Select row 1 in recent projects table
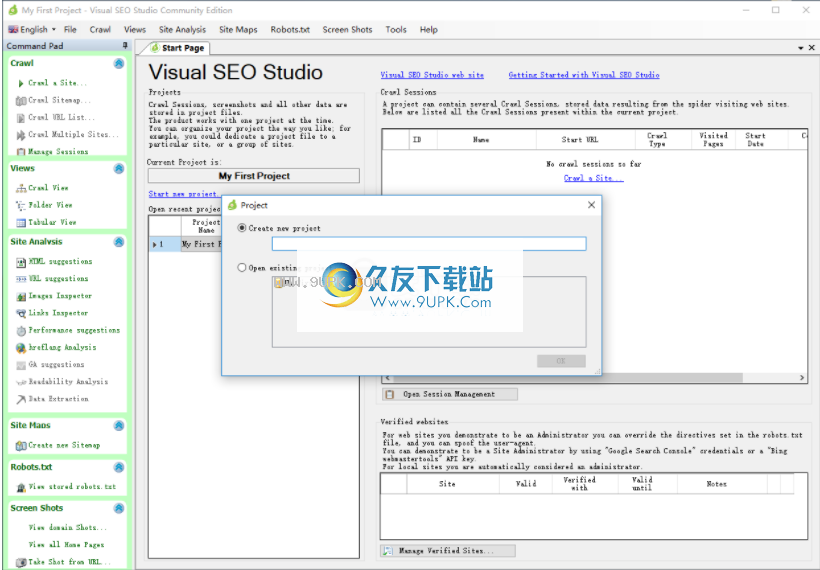 [x=165, y=244]
